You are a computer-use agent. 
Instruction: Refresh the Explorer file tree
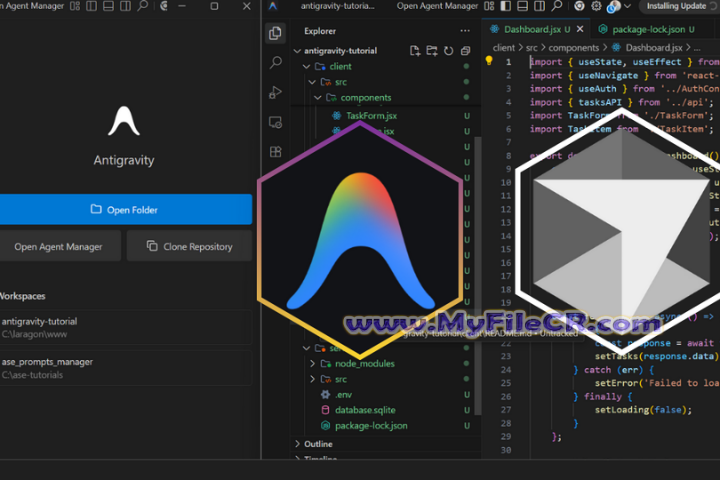(x=449, y=51)
